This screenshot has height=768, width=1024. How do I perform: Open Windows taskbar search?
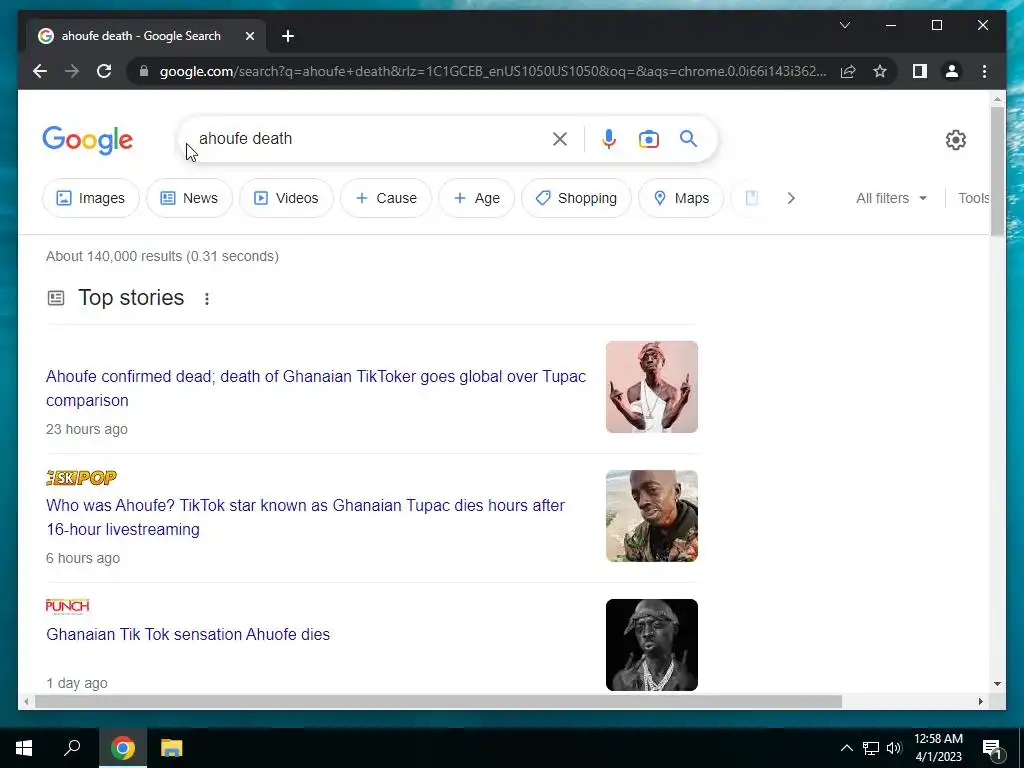[72, 748]
